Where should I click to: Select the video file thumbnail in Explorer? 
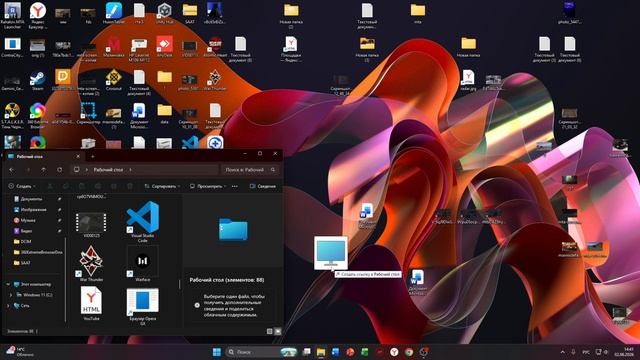click(91, 224)
